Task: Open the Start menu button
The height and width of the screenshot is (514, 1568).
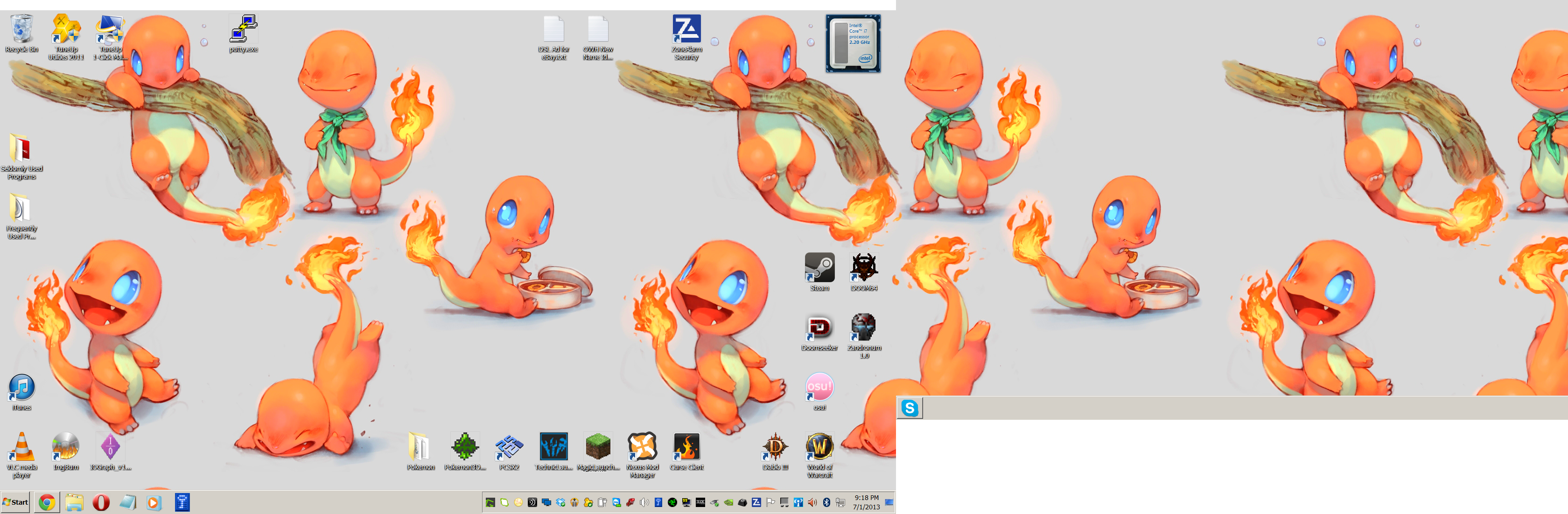Action: pos(16,502)
